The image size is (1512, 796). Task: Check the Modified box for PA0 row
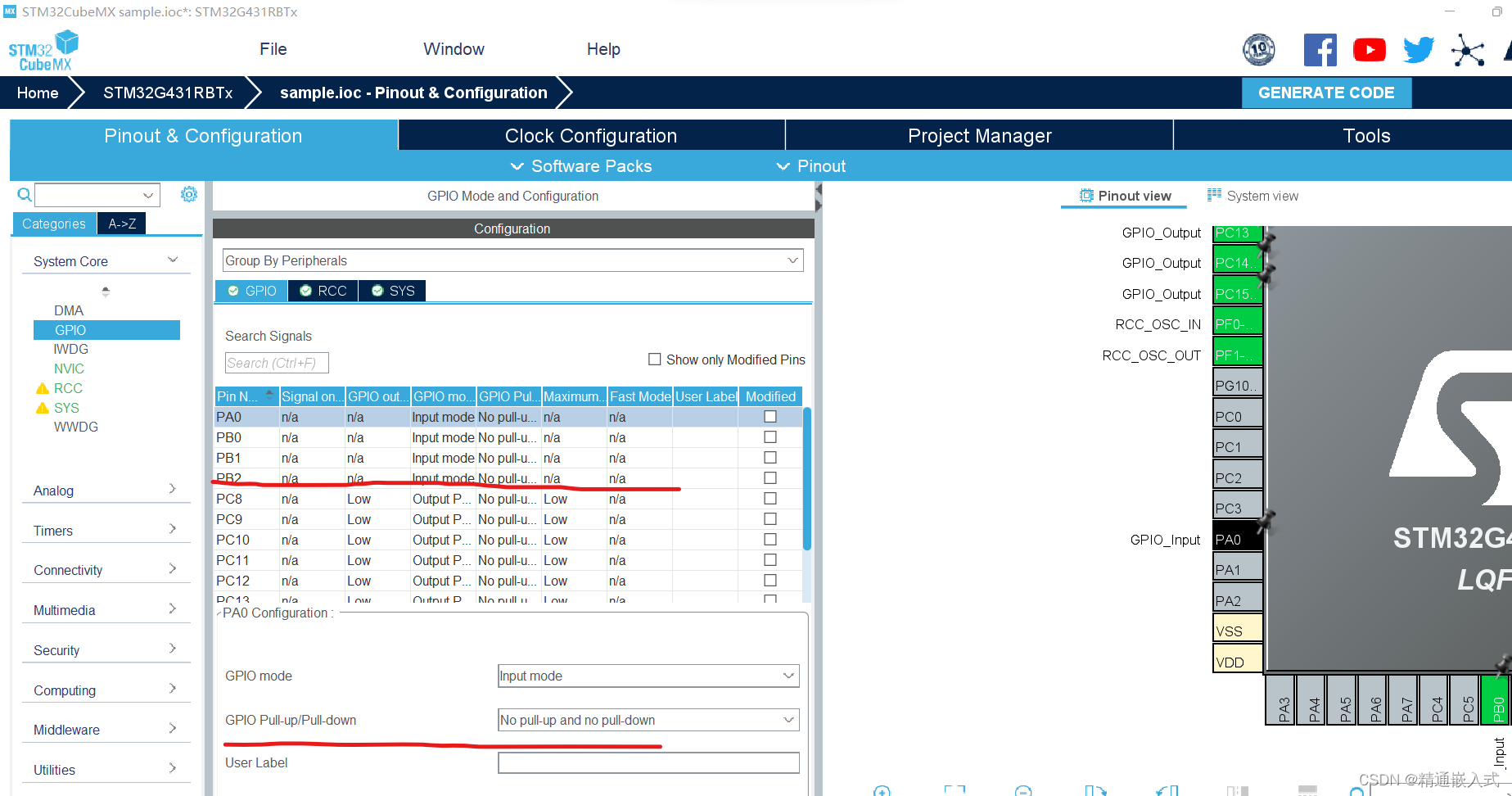[770, 417]
